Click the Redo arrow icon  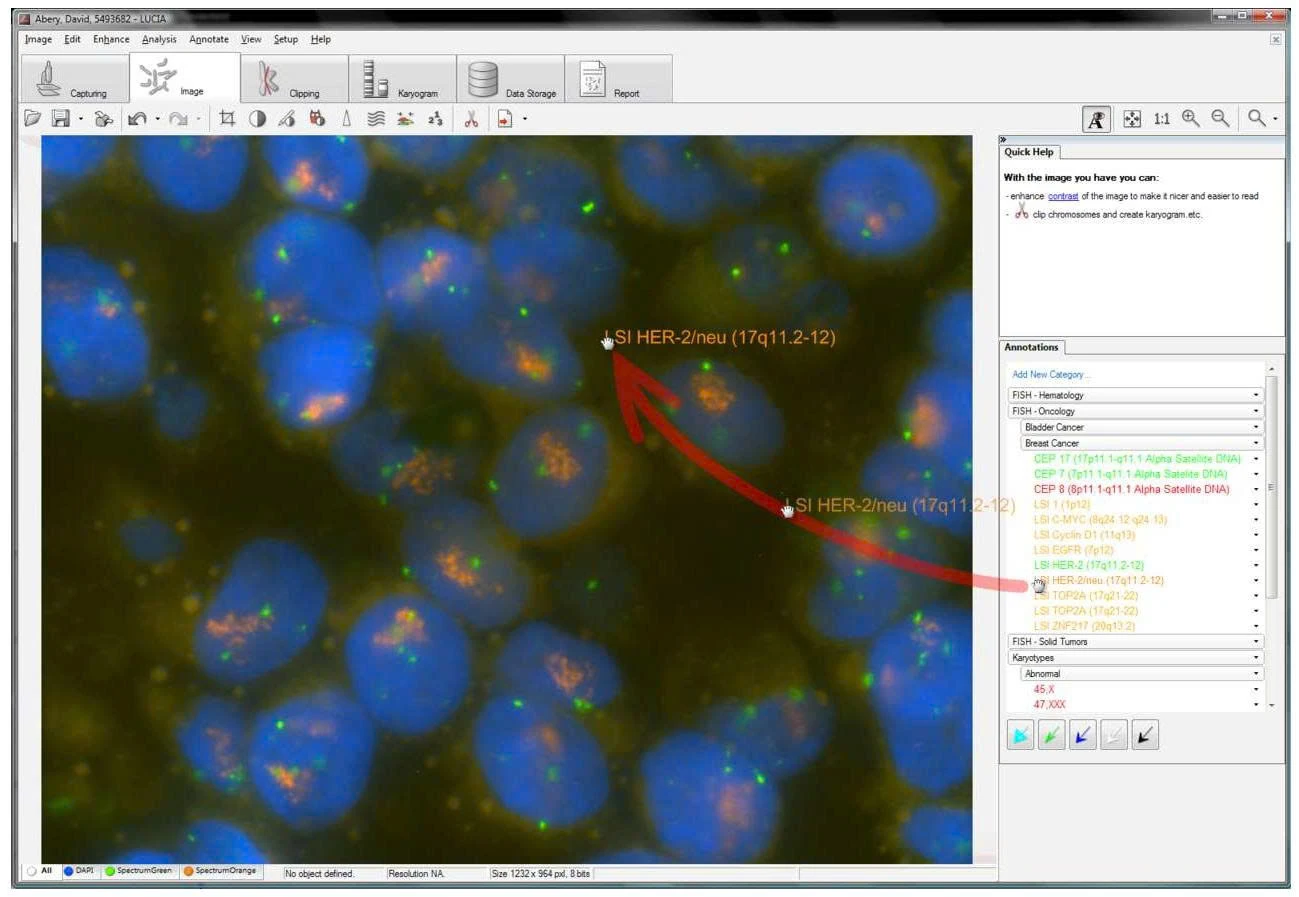click(178, 118)
